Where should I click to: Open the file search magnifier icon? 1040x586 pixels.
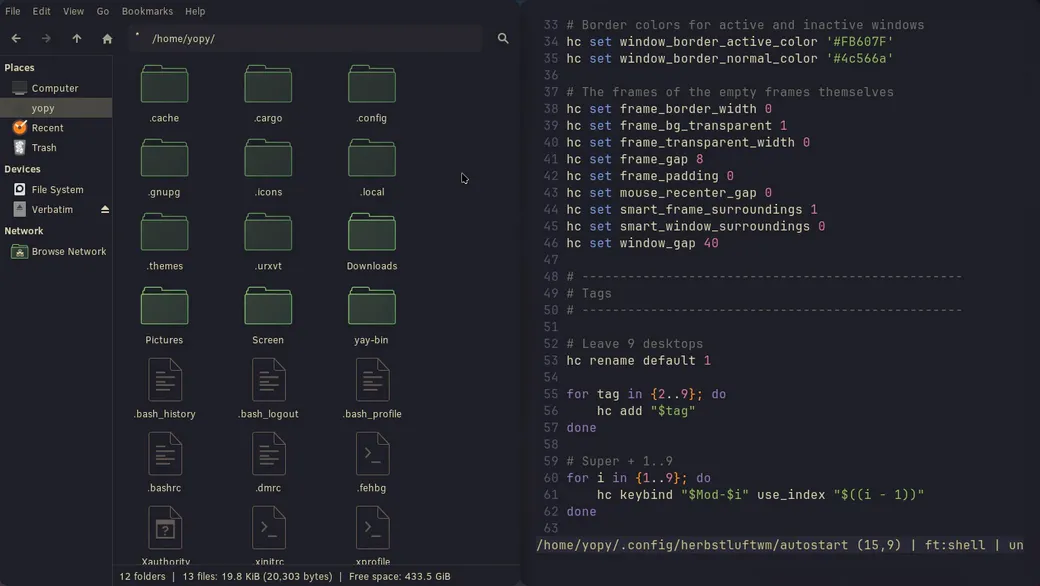click(503, 38)
